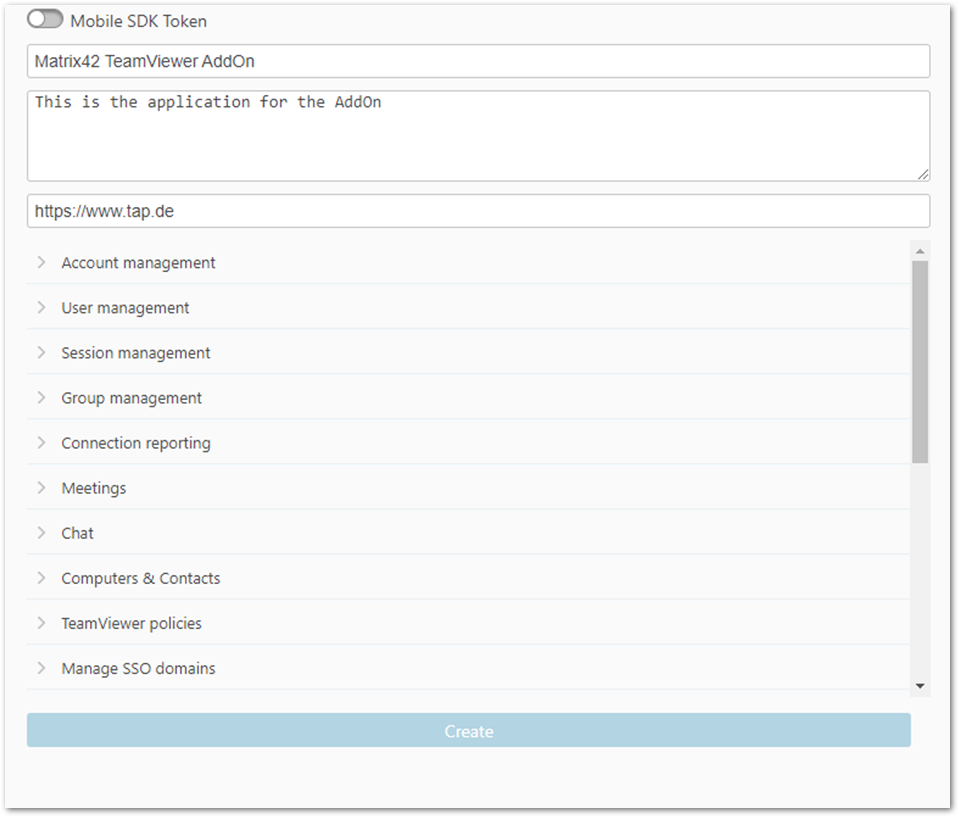The height and width of the screenshot is (817, 959).
Task: Click the description resize handle
Action: pyautogui.click(x=923, y=174)
